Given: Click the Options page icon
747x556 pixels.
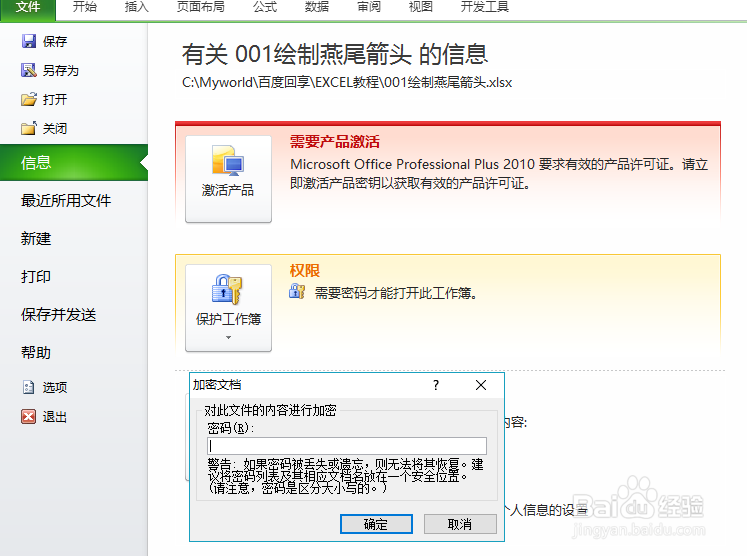Looking at the screenshot, I should click(x=29, y=387).
